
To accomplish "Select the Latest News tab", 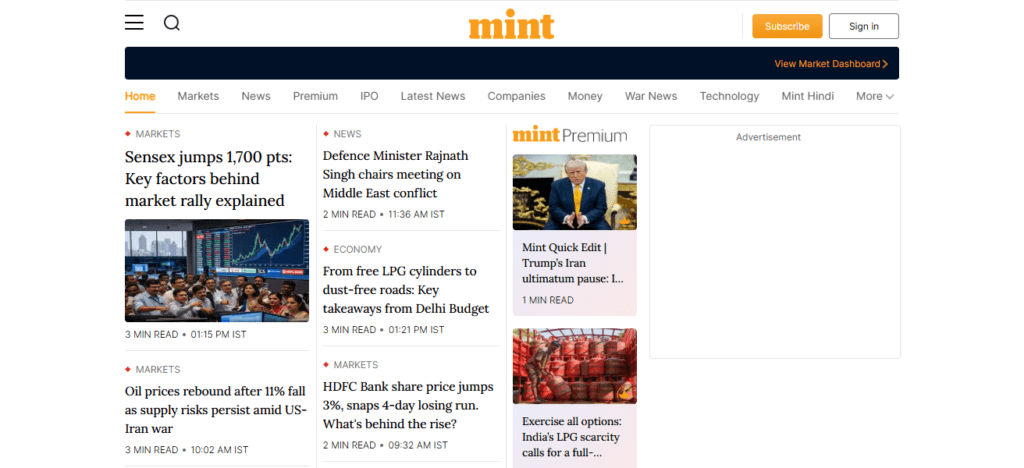I will click(432, 96).
